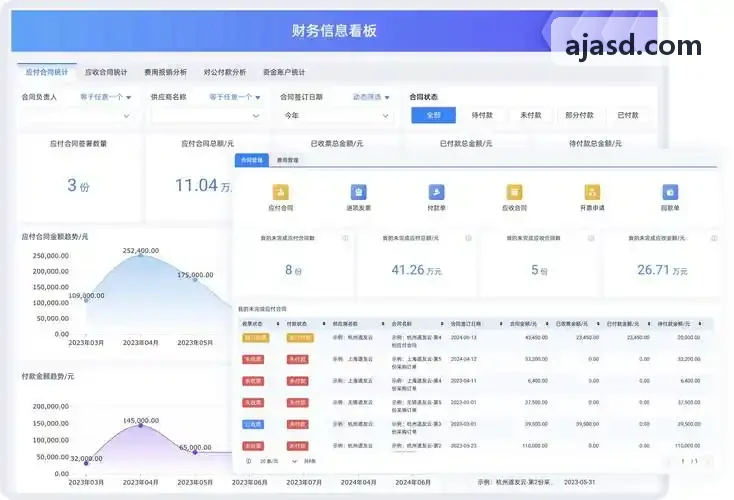Select 未付款 contract status filter
This screenshot has width=734, height=500.
[530, 115]
